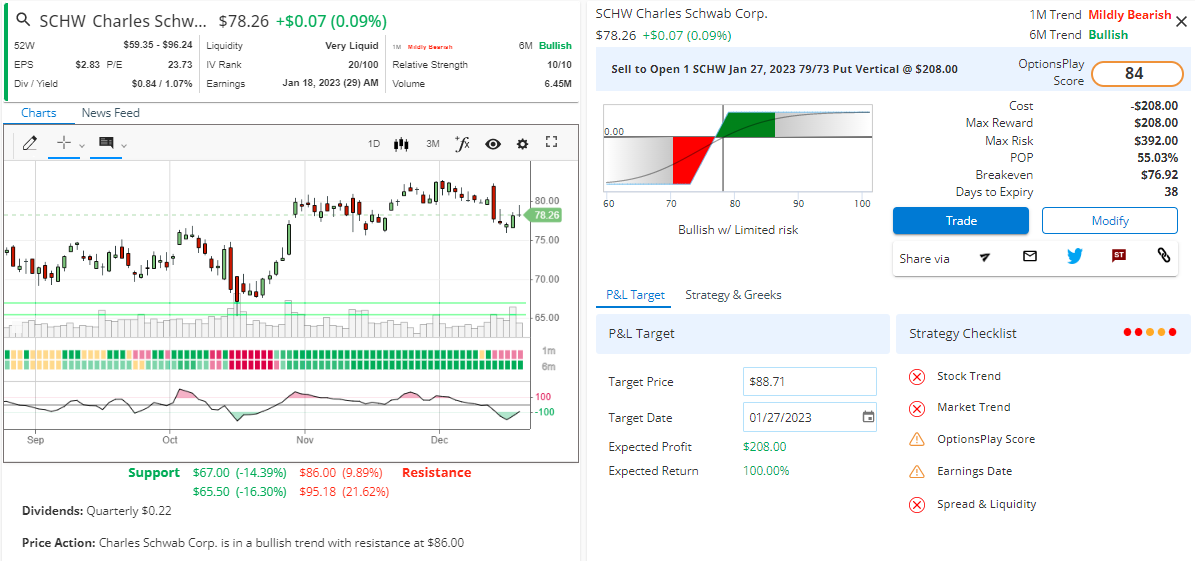
Task: Click the Spread & Liquidity red X icon
Action: pyautogui.click(x=917, y=504)
